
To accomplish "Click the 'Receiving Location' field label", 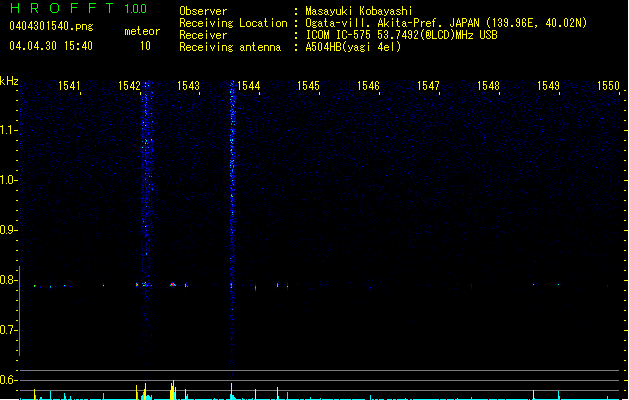I will [x=233, y=23].
